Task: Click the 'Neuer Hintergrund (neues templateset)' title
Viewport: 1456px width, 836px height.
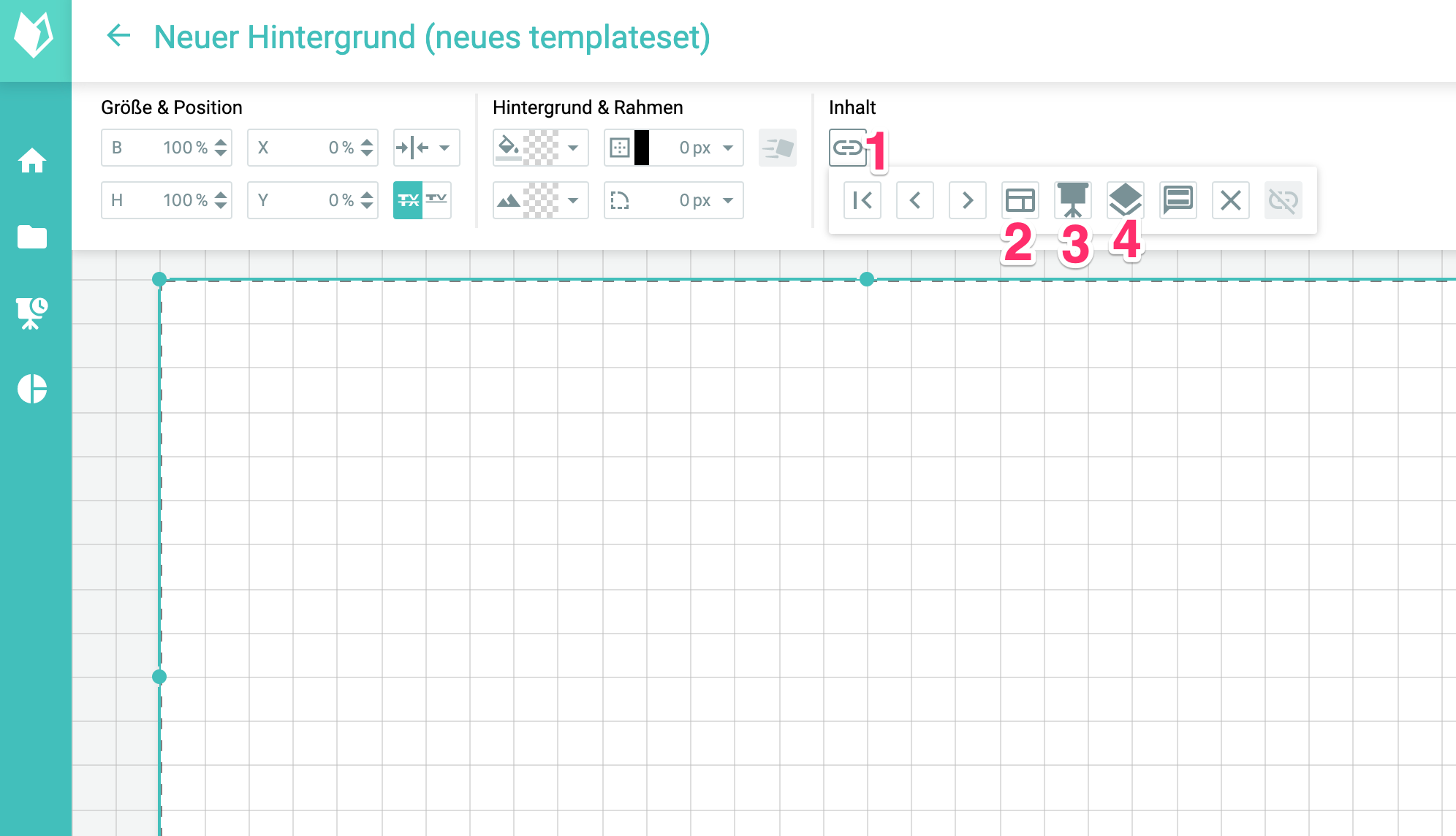Action: tap(432, 37)
